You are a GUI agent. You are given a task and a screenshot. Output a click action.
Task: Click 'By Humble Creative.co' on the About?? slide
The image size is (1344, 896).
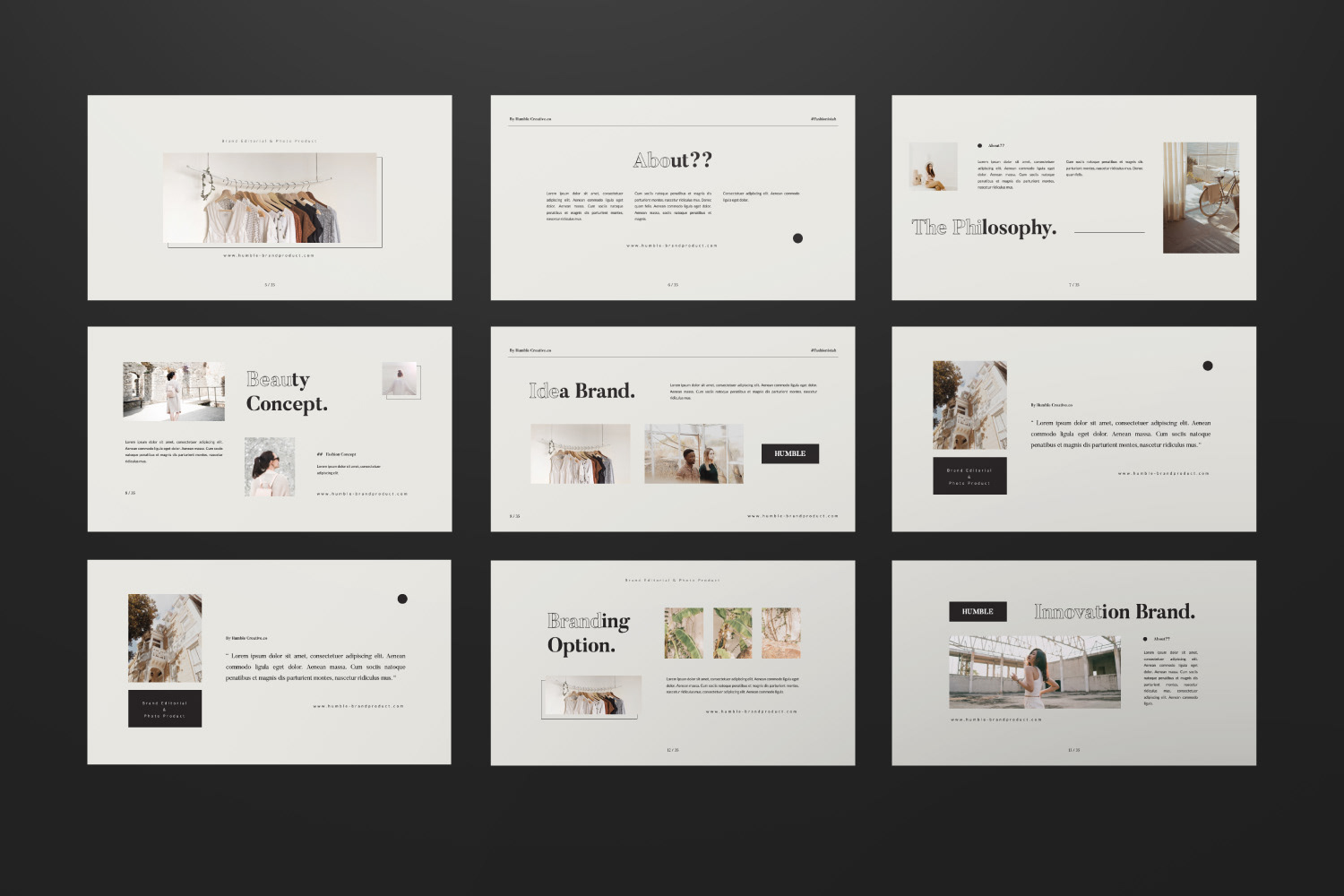(x=530, y=119)
